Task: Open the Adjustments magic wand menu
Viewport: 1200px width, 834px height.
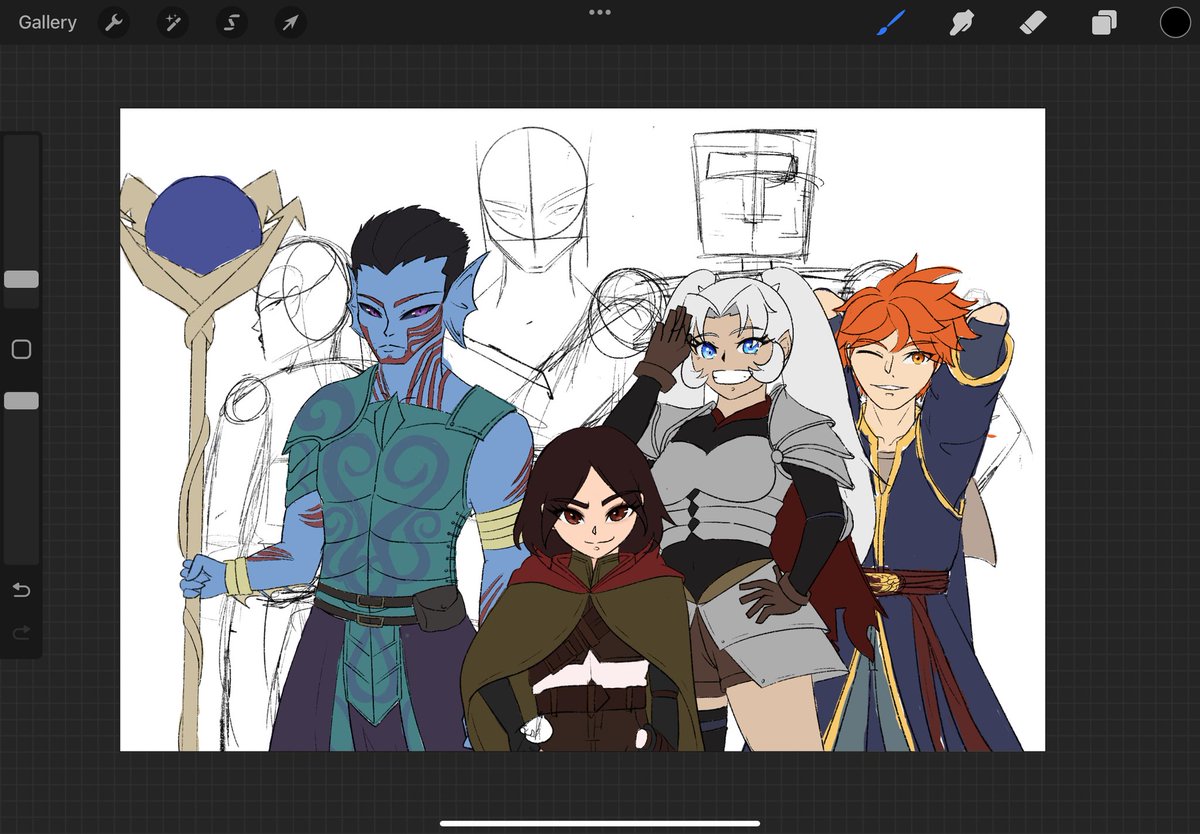Action: 172,22
